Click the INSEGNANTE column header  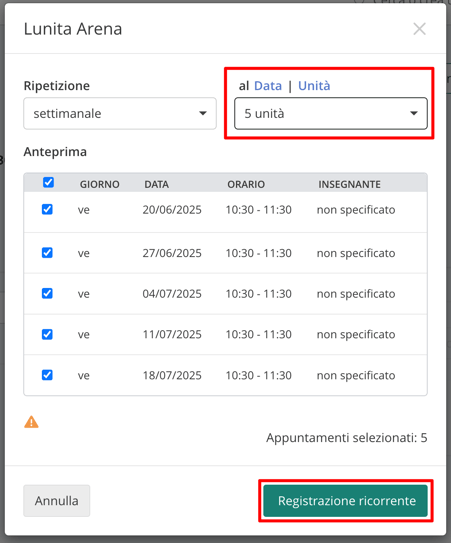click(x=350, y=184)
